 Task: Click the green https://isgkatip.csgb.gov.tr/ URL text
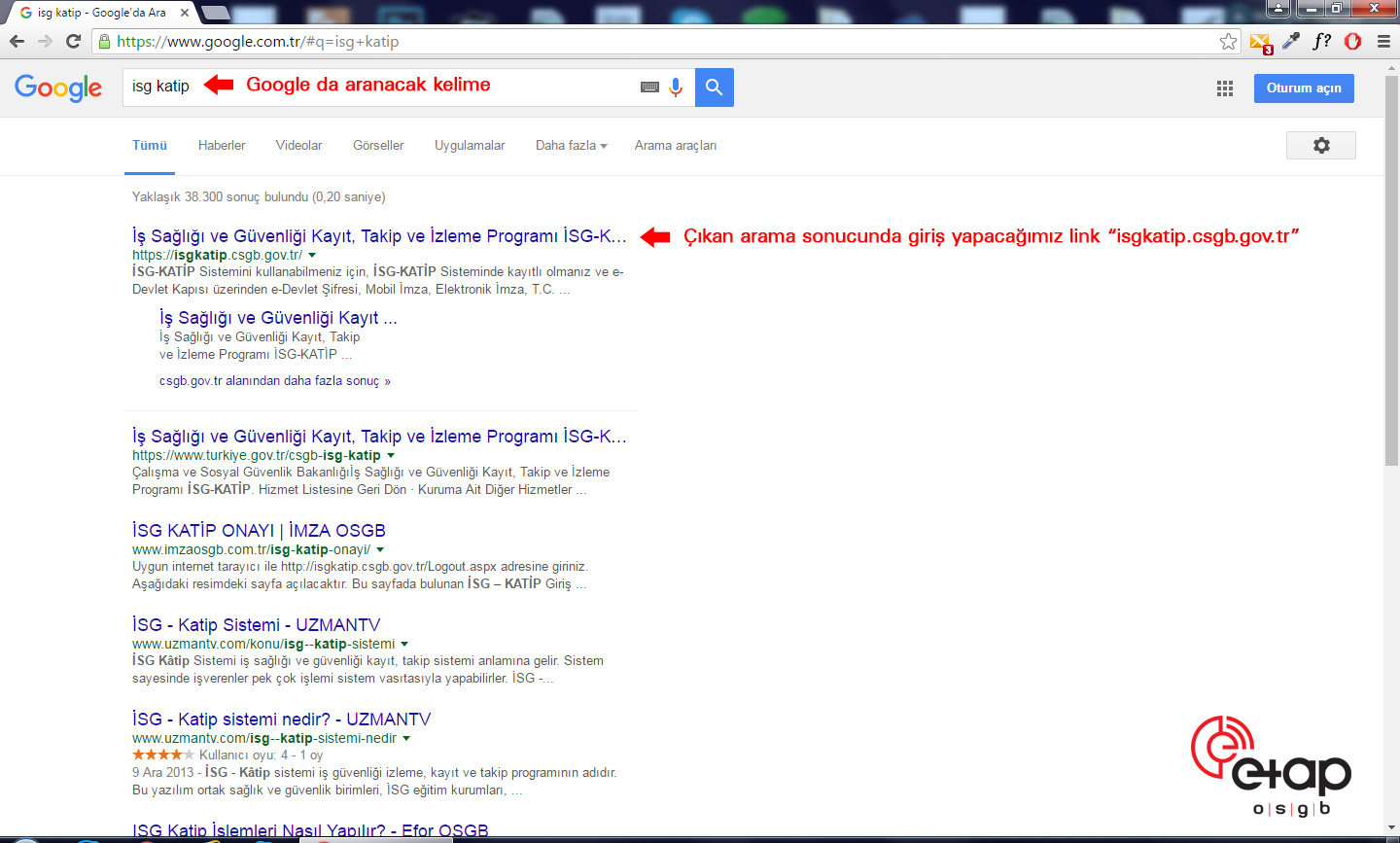217,255
